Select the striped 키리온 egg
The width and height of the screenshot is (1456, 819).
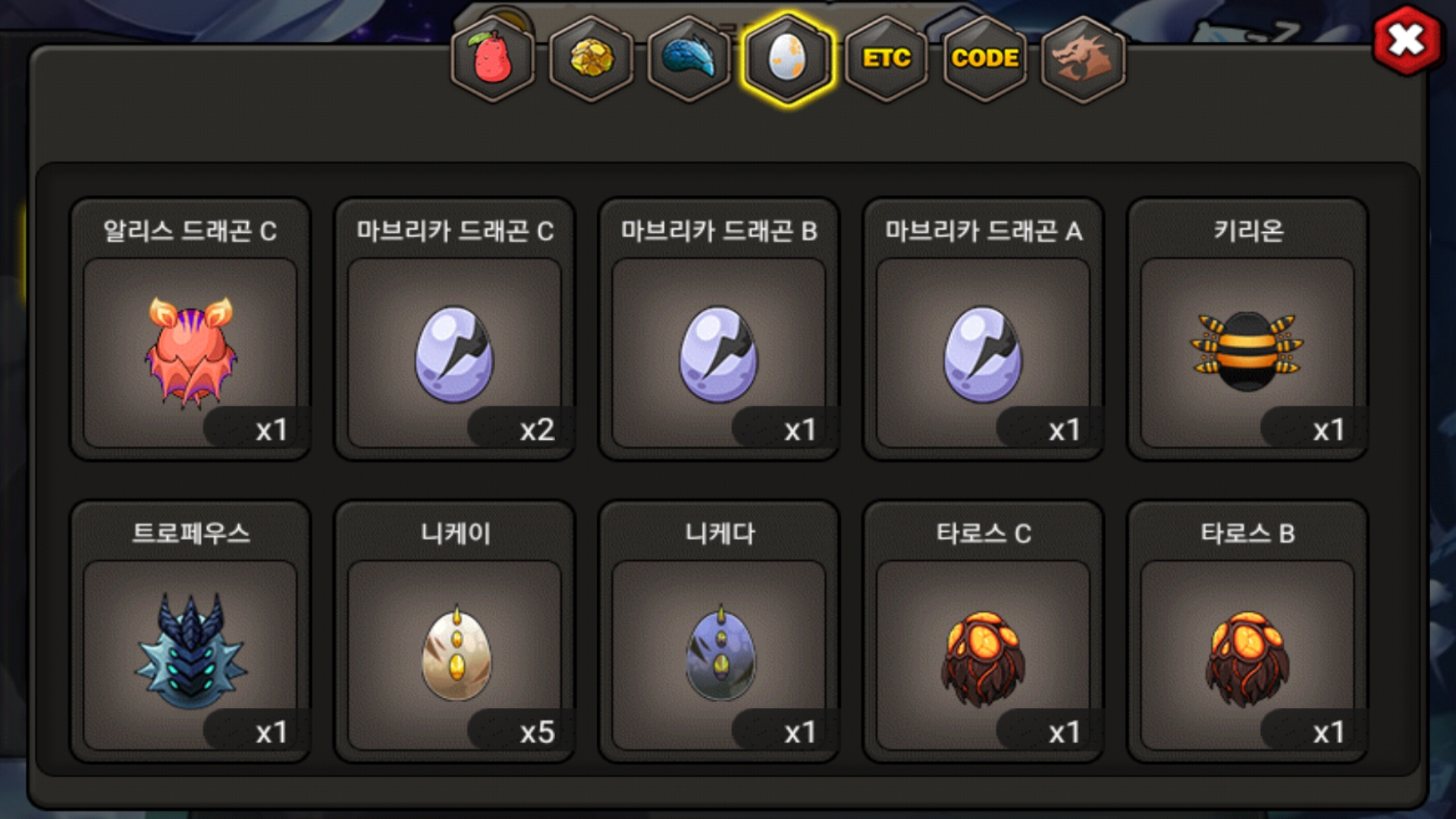1248,329
